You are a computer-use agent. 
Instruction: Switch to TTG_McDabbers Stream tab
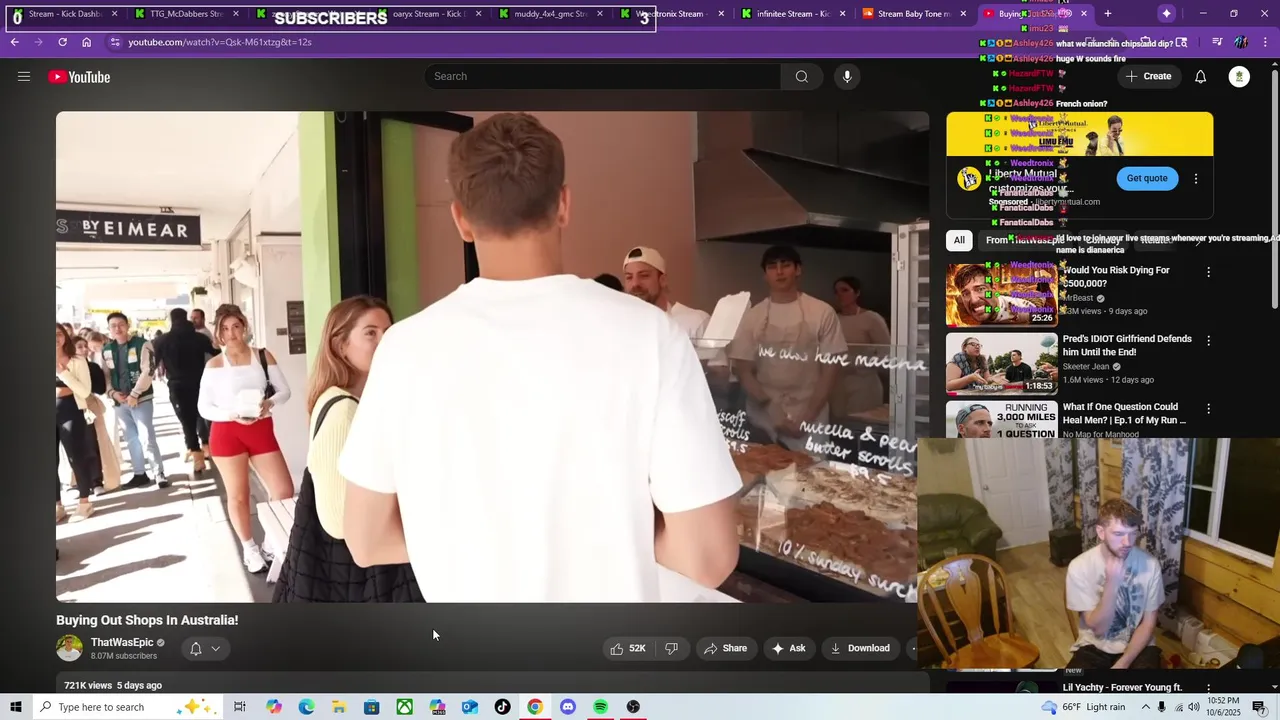pyautogui.click(x=186, y=14)
